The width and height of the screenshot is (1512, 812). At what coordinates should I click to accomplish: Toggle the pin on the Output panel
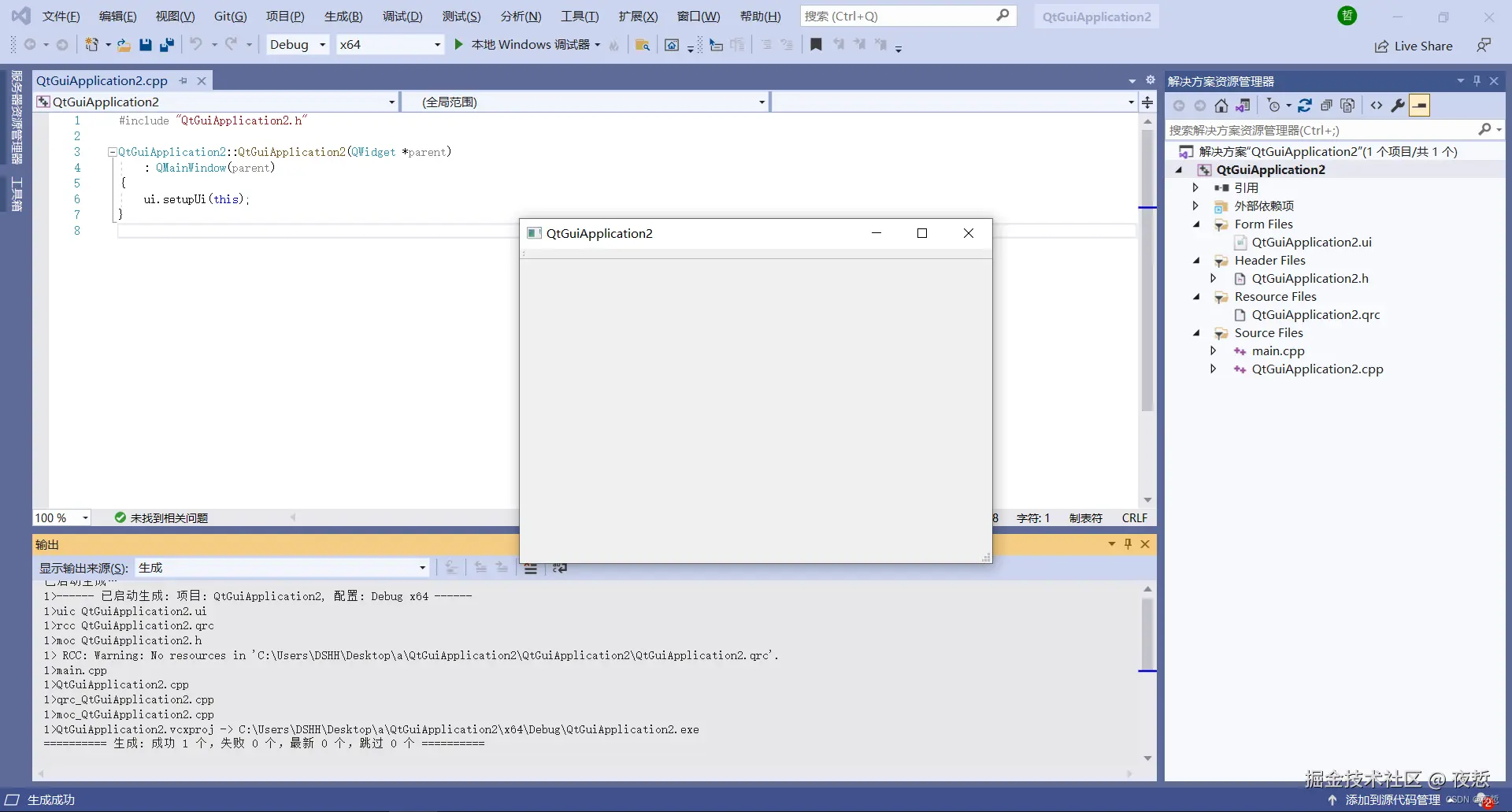click(1128, 544)
